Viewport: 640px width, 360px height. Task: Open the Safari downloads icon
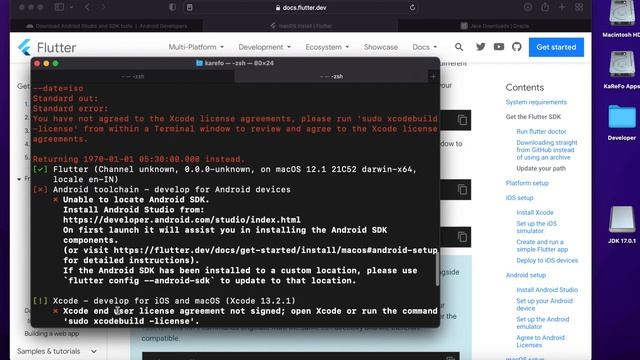528,7
